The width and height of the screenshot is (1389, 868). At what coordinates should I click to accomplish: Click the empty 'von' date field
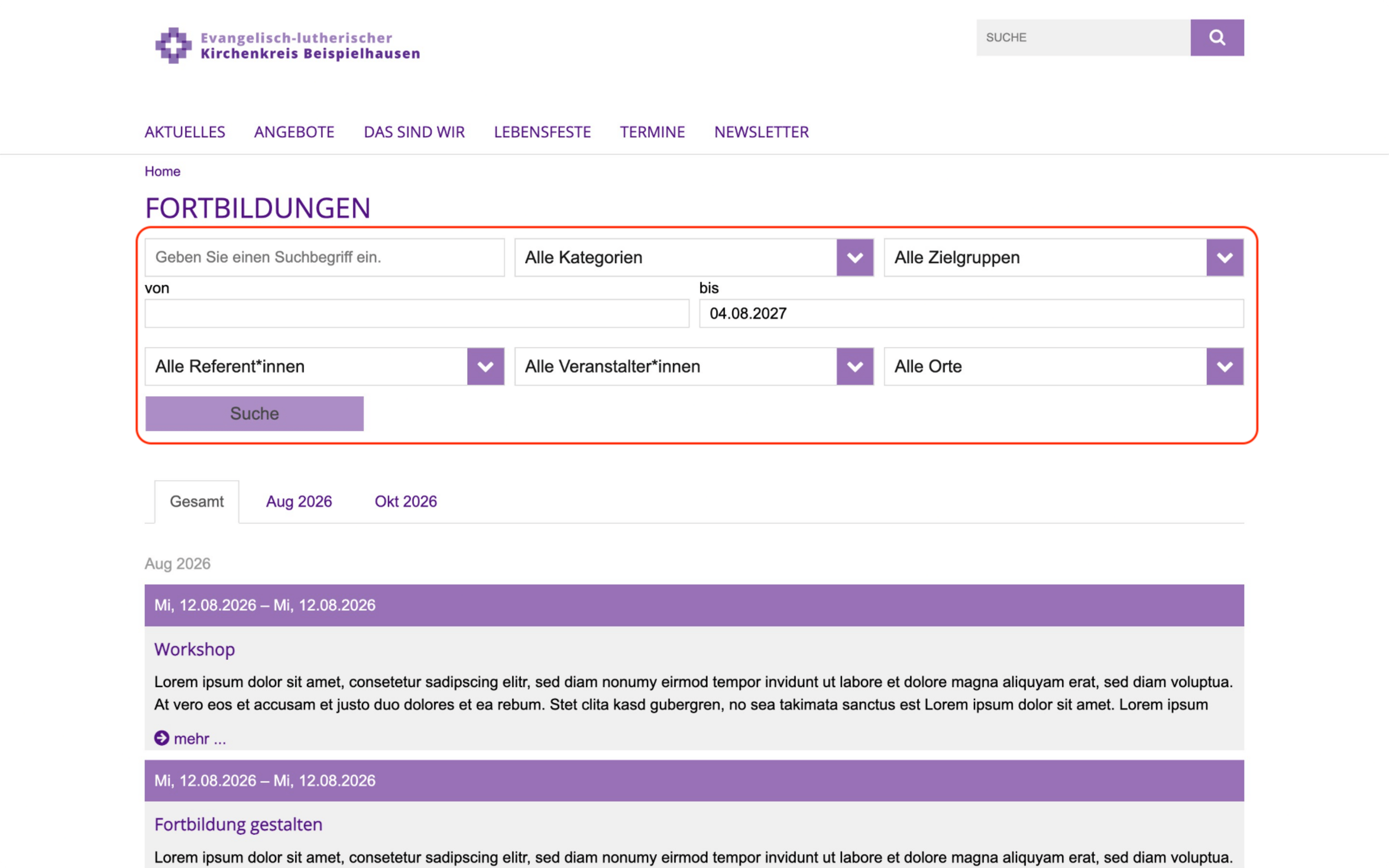coord(417,313)
